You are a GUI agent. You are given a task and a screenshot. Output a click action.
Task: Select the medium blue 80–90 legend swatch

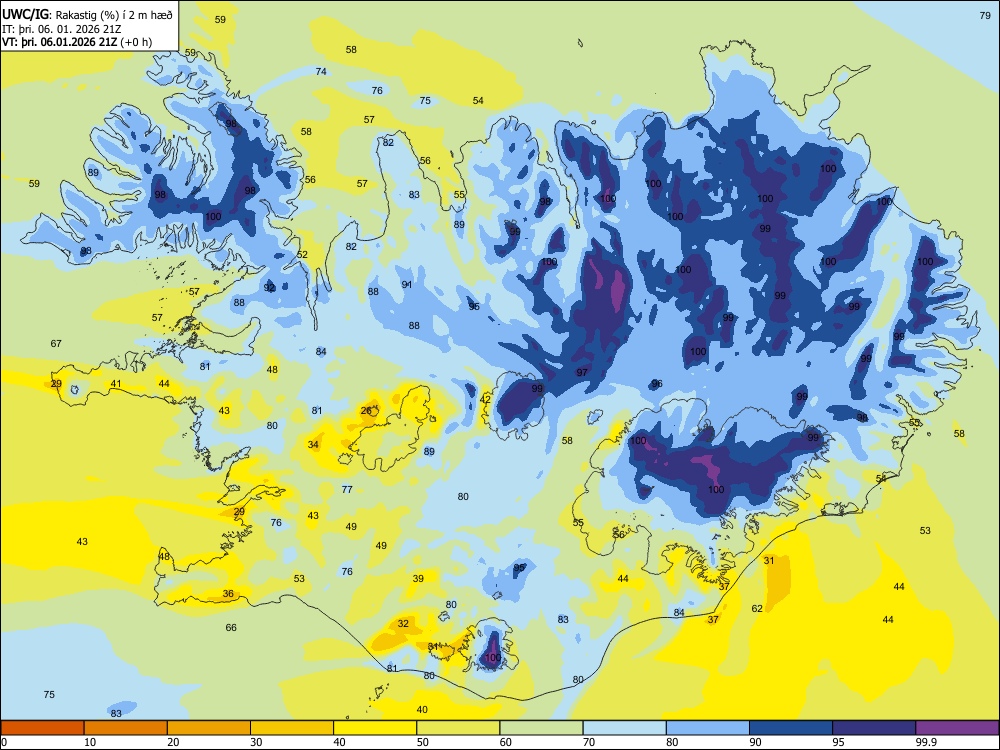click(x=708, y=728)
